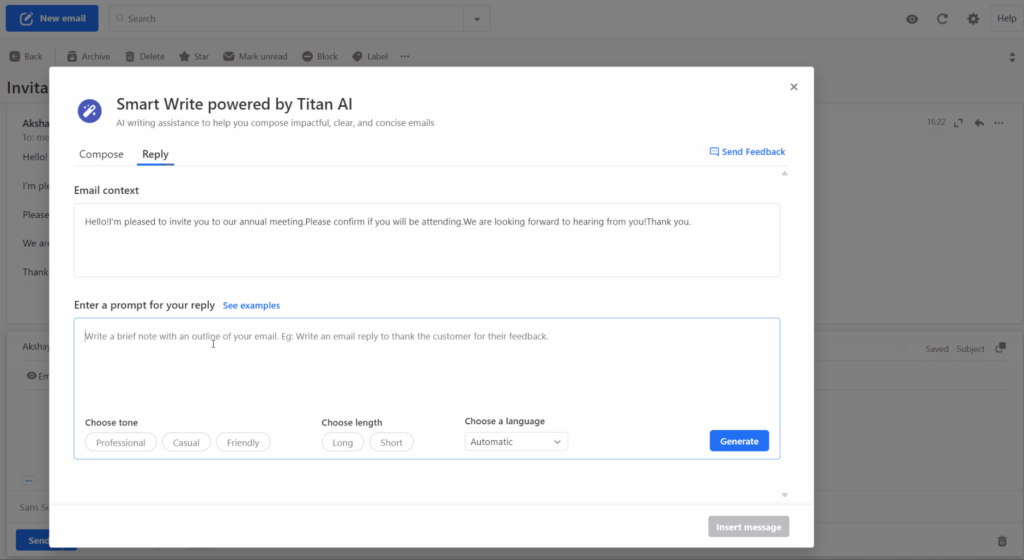Click the email timestamp 16:22
Image resolution: width=1024 pixels, height=560 pixels.
[x=936, y=122]
